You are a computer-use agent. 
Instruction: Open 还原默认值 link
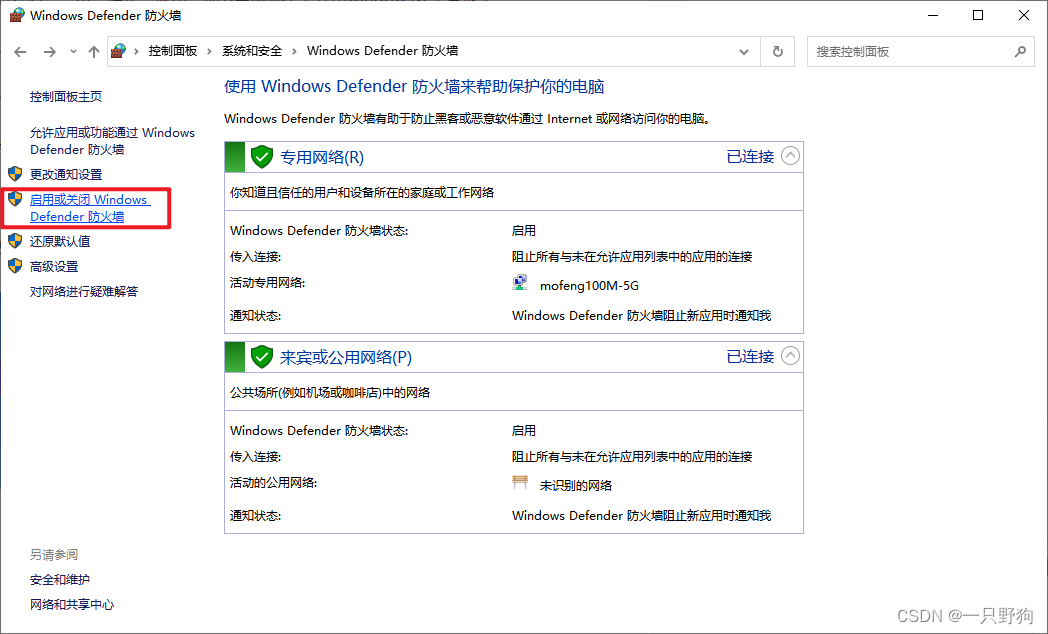coord(59,241)
